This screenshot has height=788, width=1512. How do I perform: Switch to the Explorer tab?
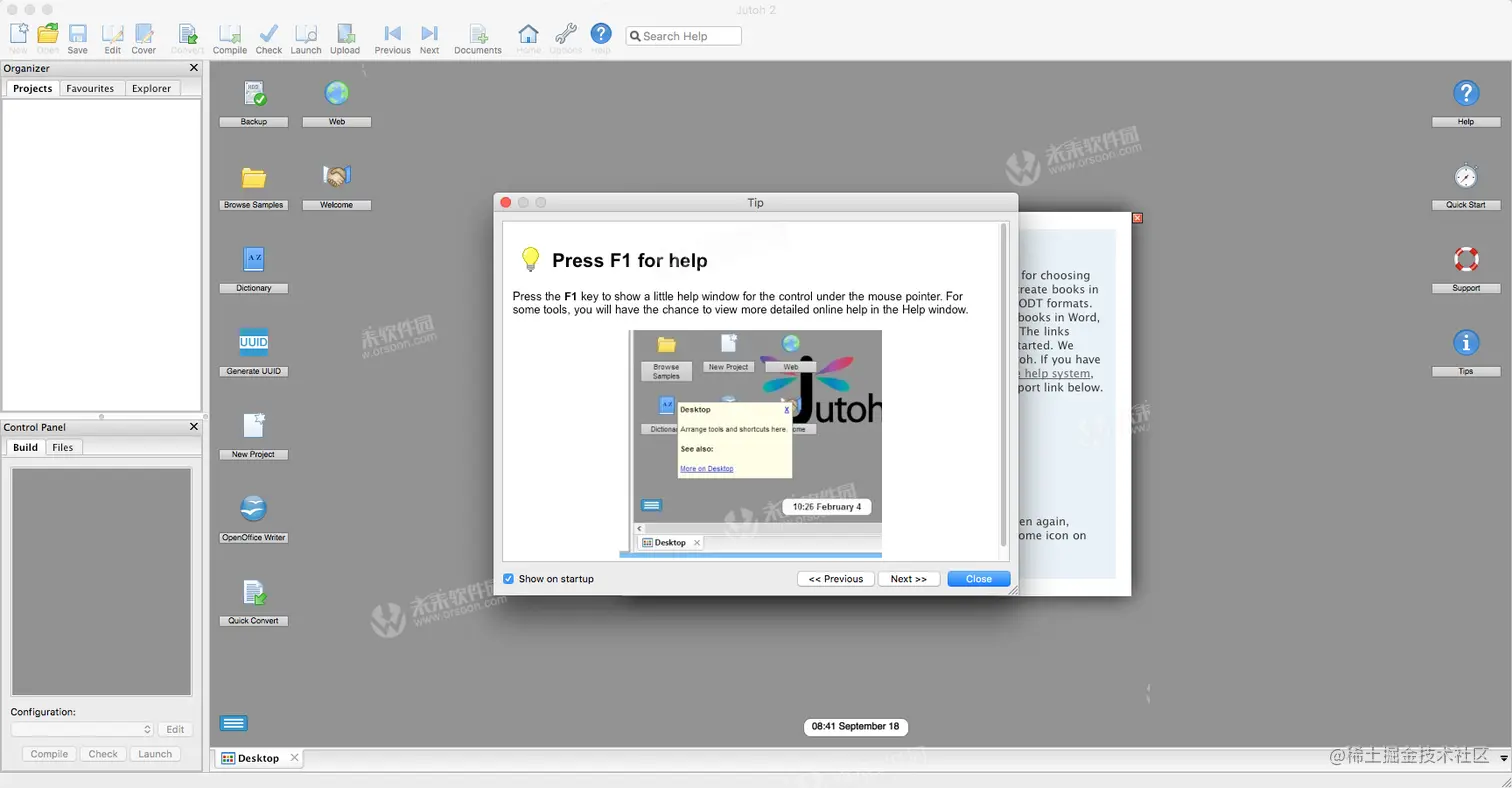(x=151, y=88)
